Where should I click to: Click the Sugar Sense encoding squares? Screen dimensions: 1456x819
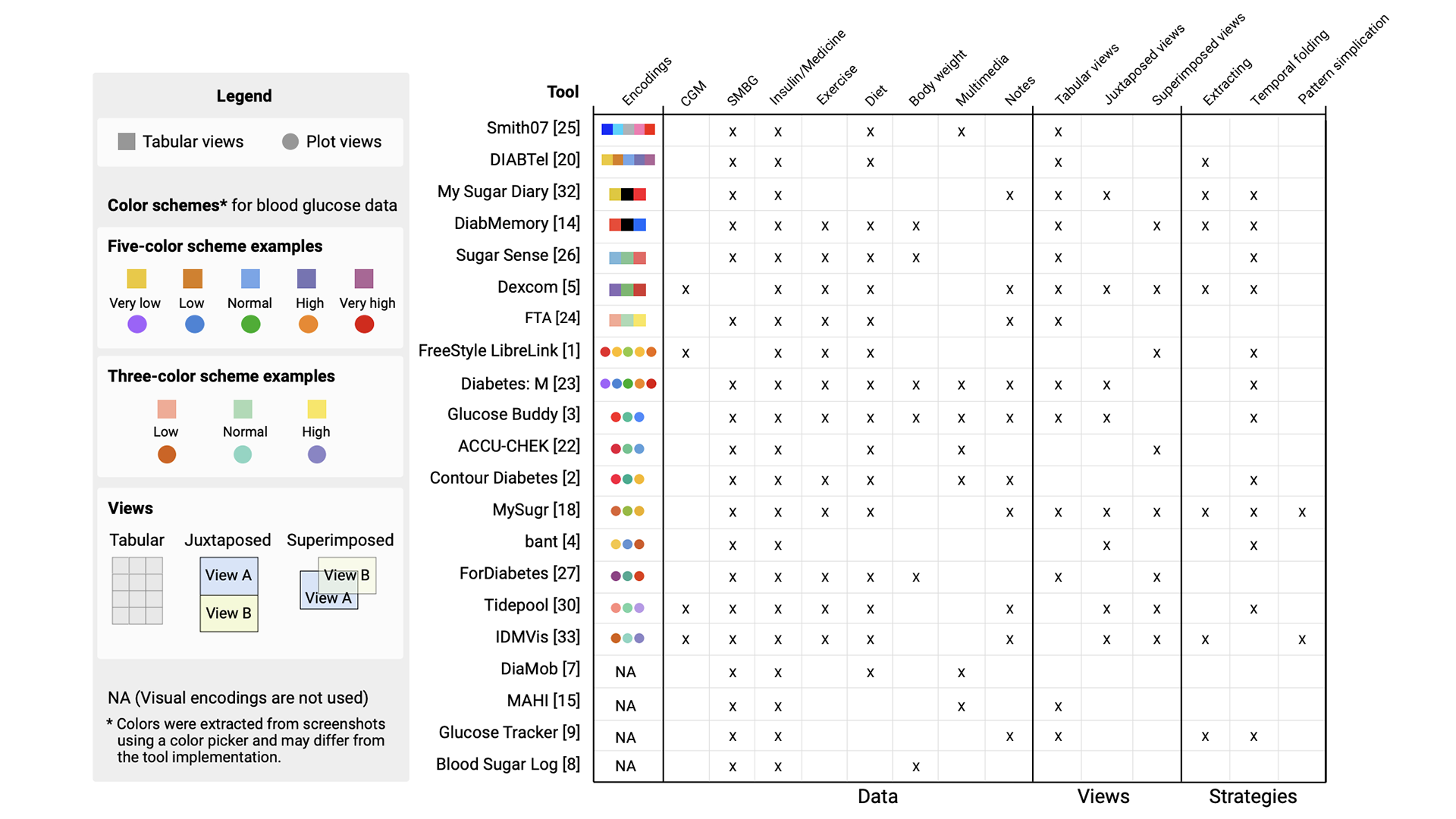(x=628, y=258)
